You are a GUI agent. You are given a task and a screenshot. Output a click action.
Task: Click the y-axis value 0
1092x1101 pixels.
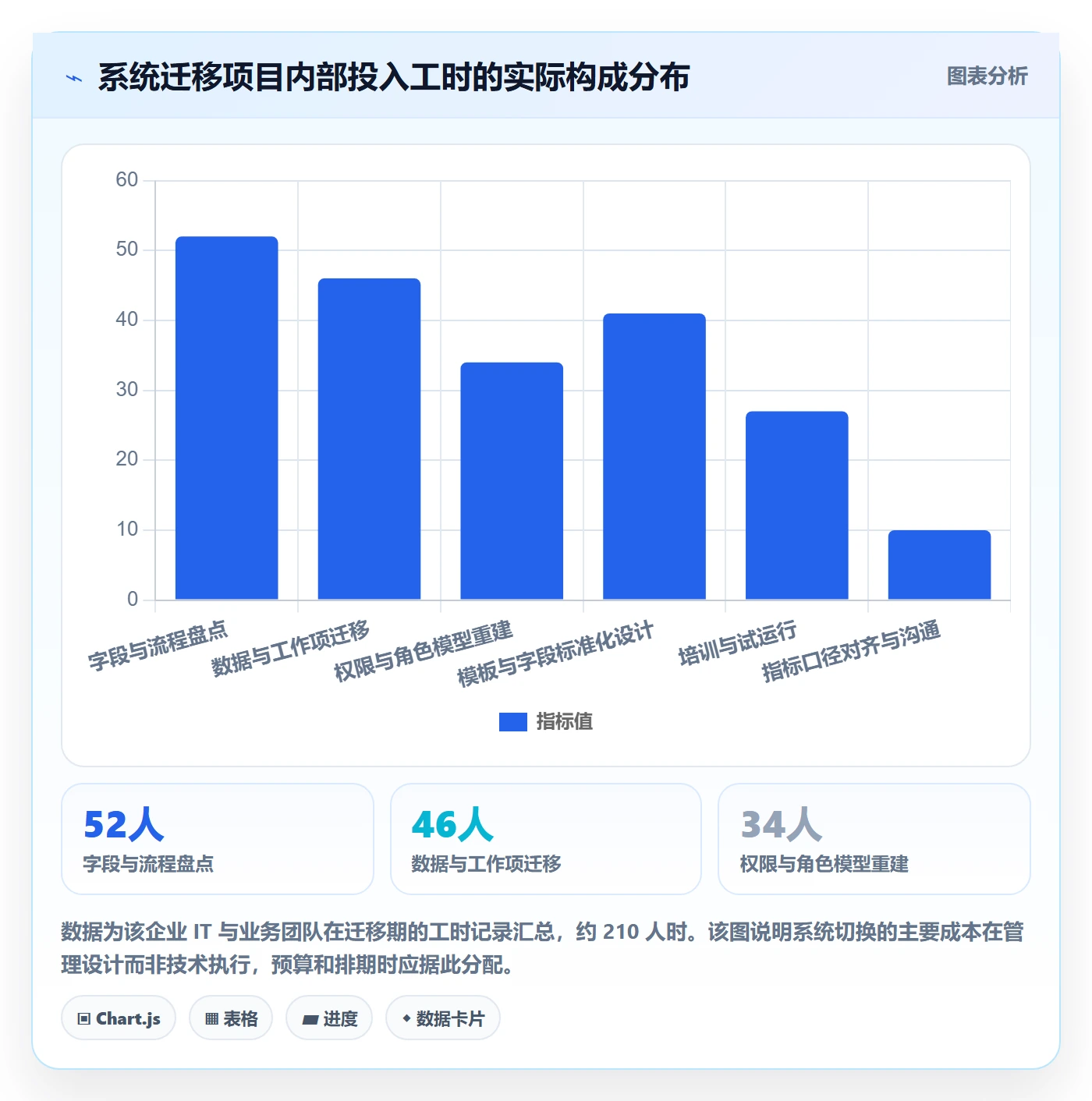pos(133,599)
